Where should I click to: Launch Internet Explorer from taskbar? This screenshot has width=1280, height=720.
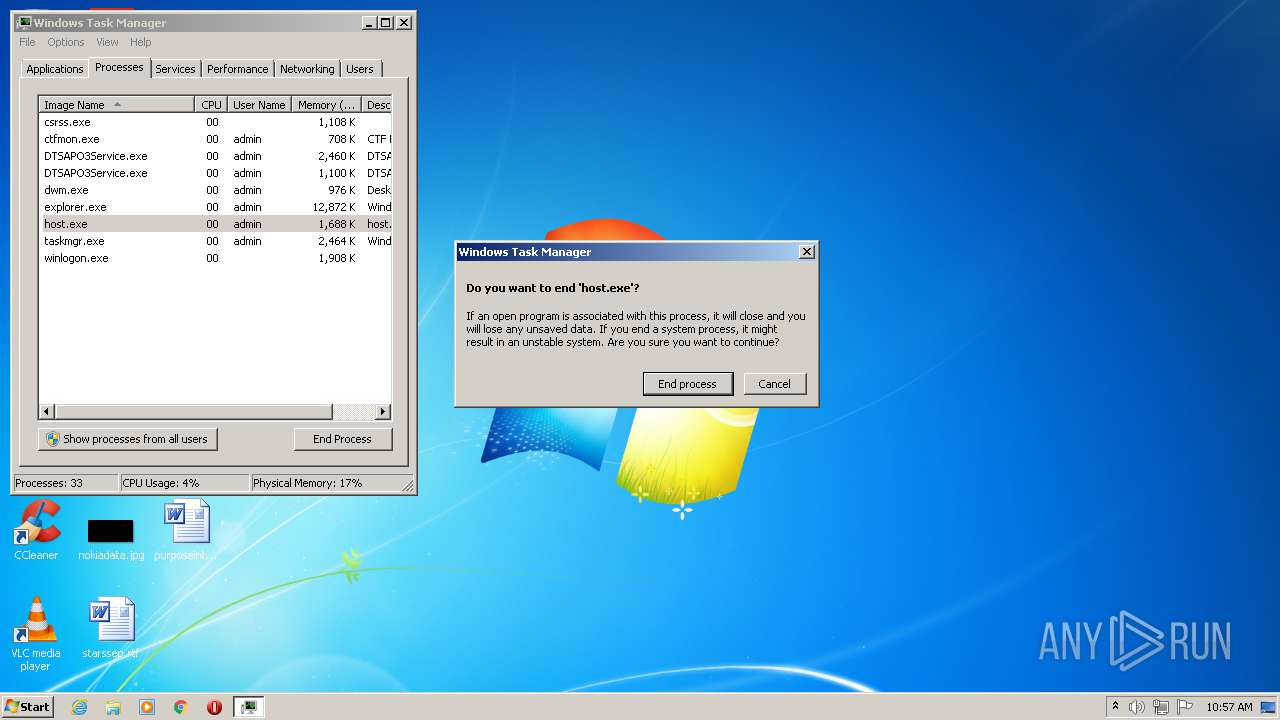click(x=80, y=707)
